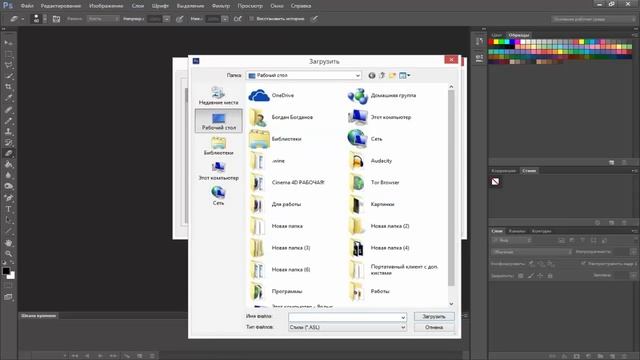Toggle the 'Распространить кадр 1' checkbox

[x=583, y=264]
